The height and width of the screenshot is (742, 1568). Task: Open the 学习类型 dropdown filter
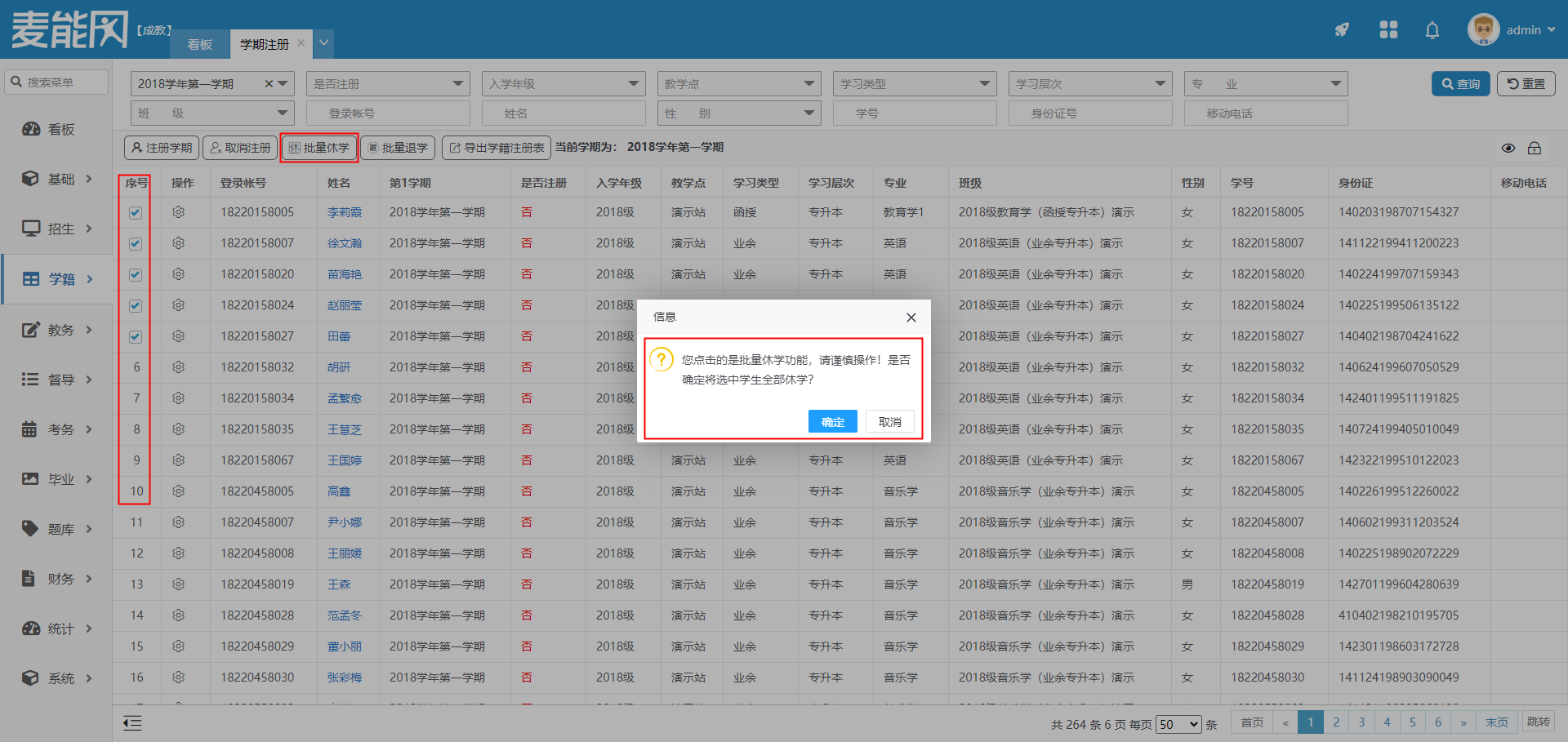(915, 84)
